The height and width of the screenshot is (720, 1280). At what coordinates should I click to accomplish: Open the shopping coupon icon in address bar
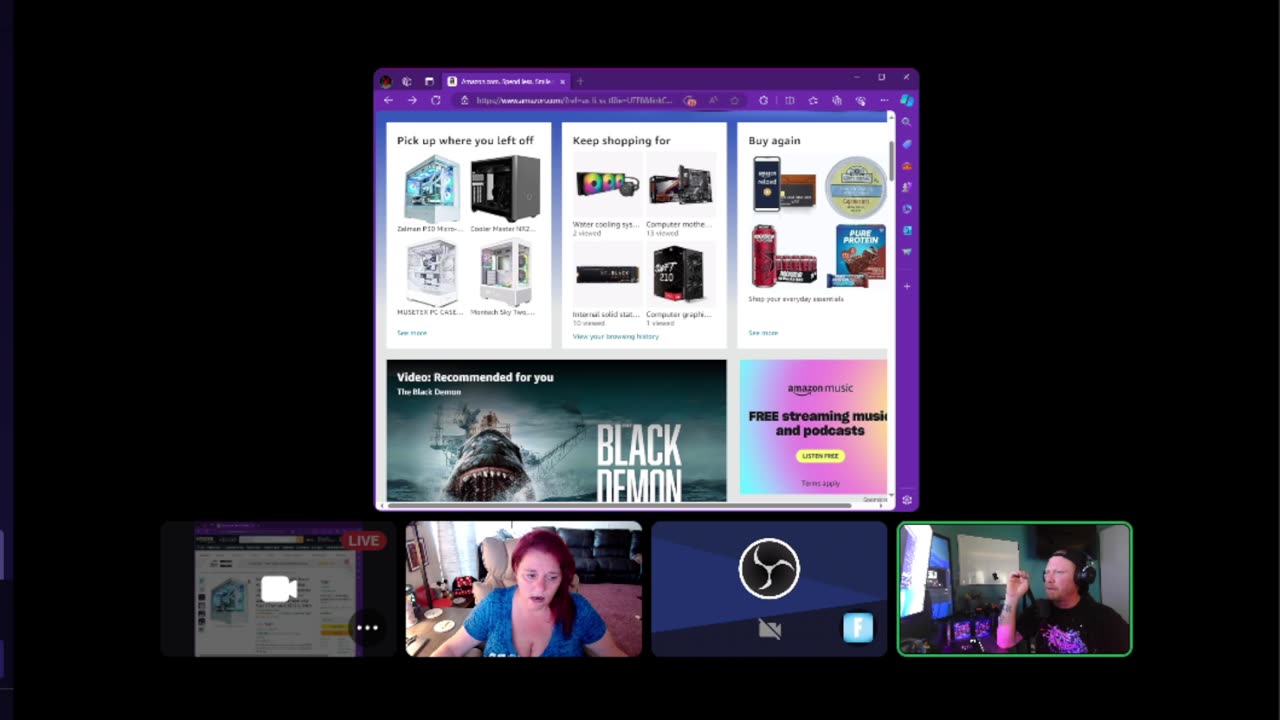pyautogui.click(x=690, y=100)
